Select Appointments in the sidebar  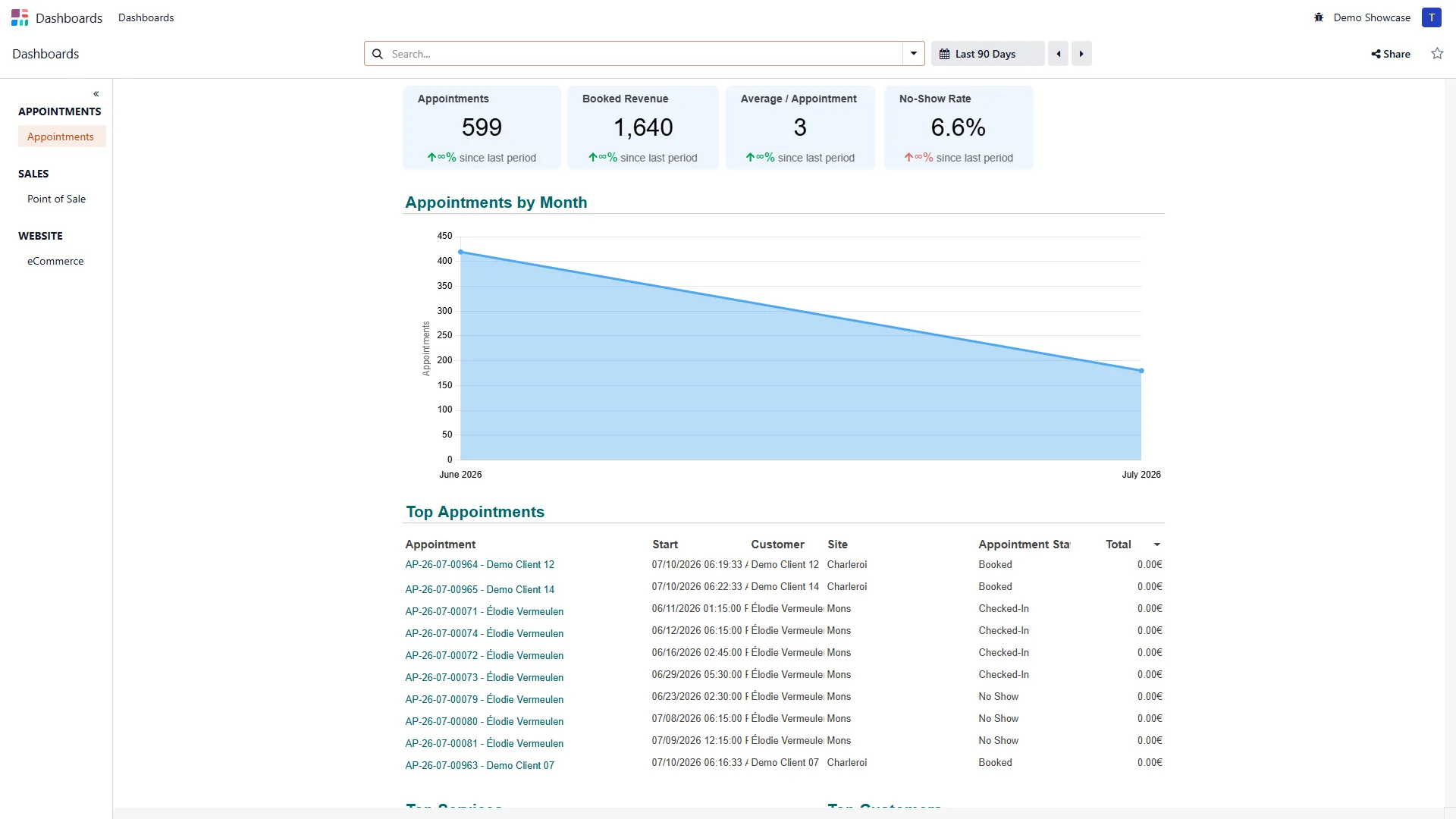coord(61,136)
